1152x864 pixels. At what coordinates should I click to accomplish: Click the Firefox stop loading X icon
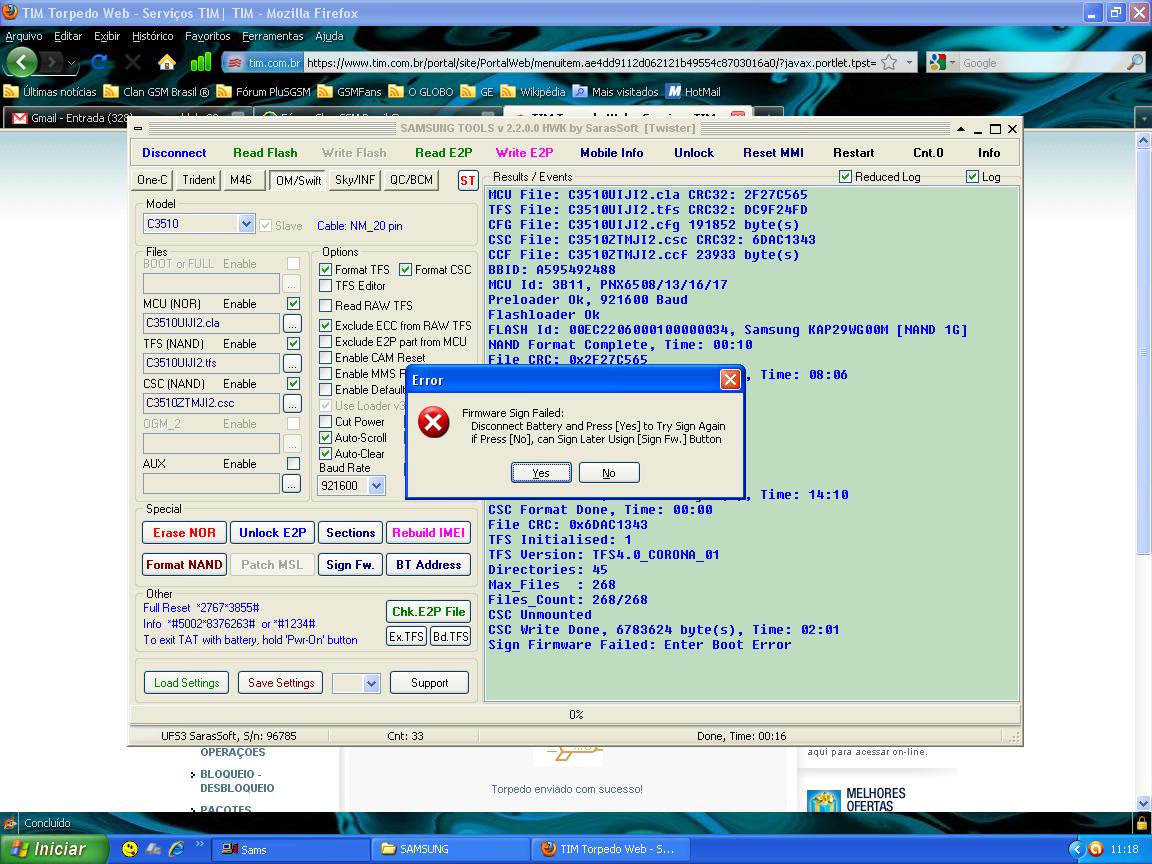click(133, 62)
